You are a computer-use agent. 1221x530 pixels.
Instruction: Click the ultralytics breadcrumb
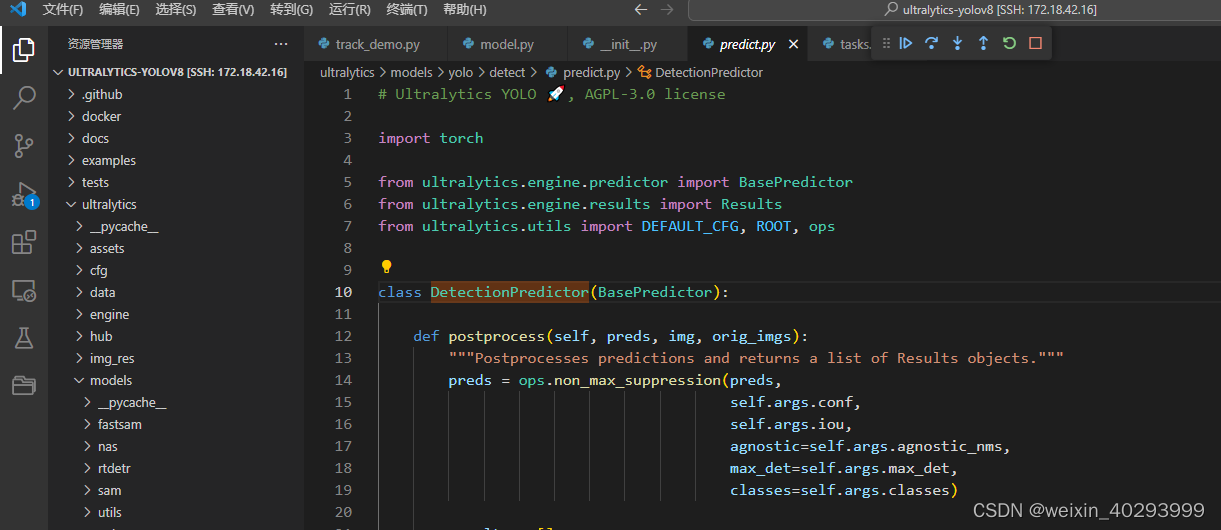tap(347, 72)
